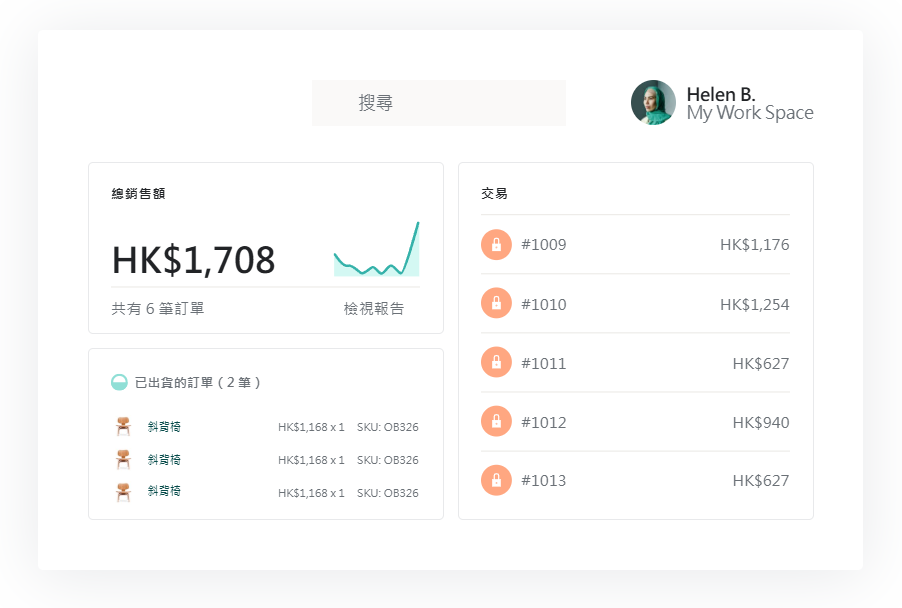Select the lock icon for transaction #1010

[x=497, y=303]
